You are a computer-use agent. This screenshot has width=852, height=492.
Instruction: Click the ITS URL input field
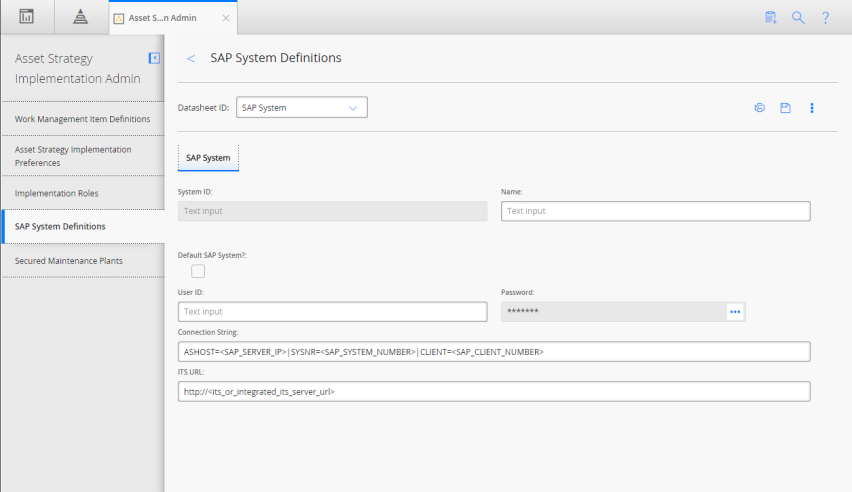494,391
